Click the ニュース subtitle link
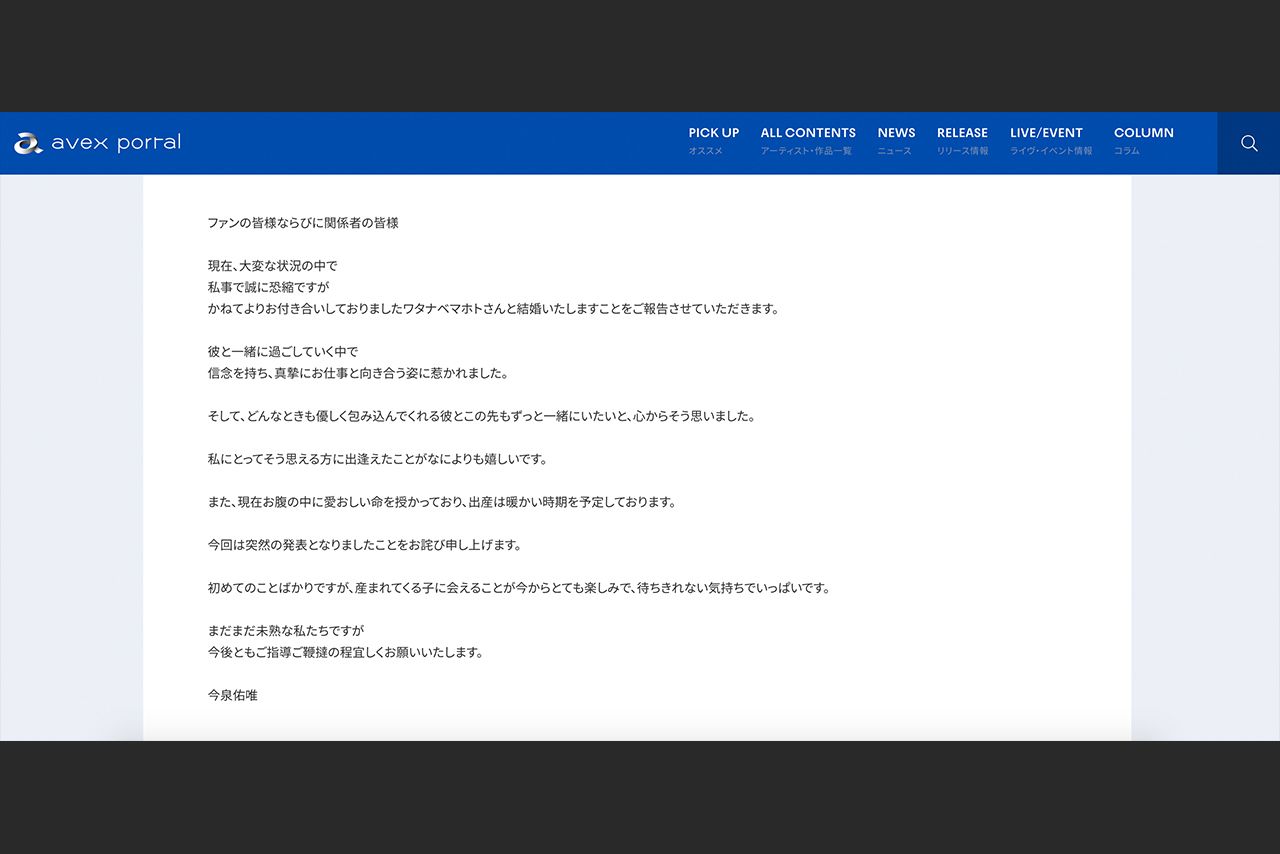Viewport: 1280px width, 854px height. click(893, 151)
